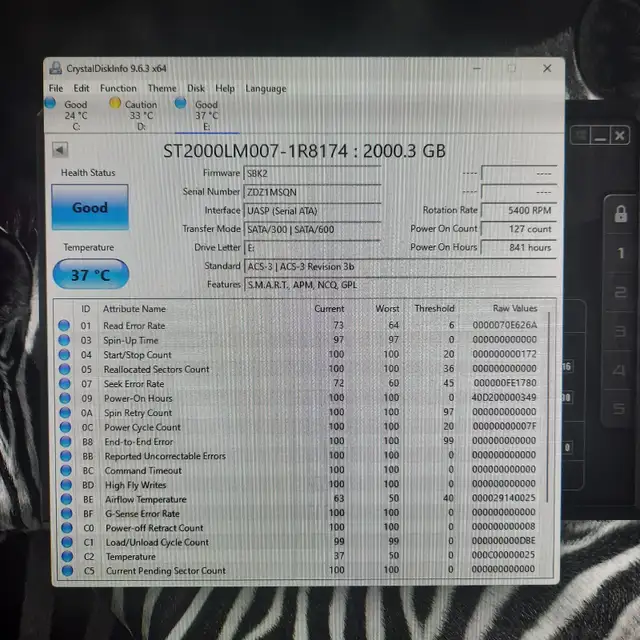Close the background window
Viewport: 640px width, 640px height.
point(620,135)
